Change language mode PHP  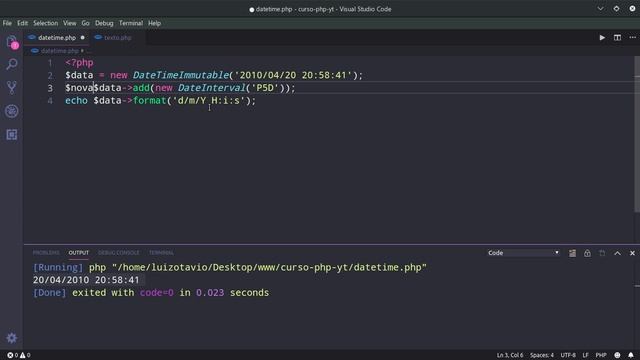point(601,355)
